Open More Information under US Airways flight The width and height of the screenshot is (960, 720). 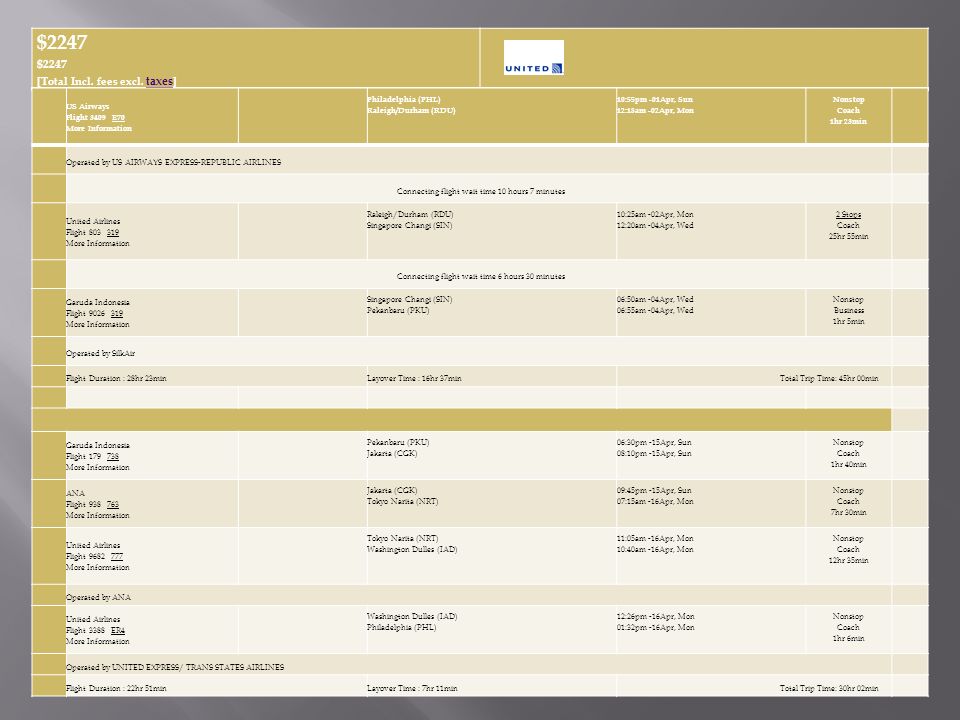coord(99,129)
